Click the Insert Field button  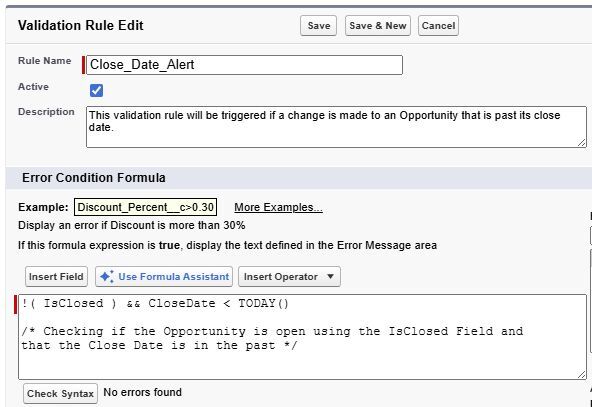pos(56,277)
